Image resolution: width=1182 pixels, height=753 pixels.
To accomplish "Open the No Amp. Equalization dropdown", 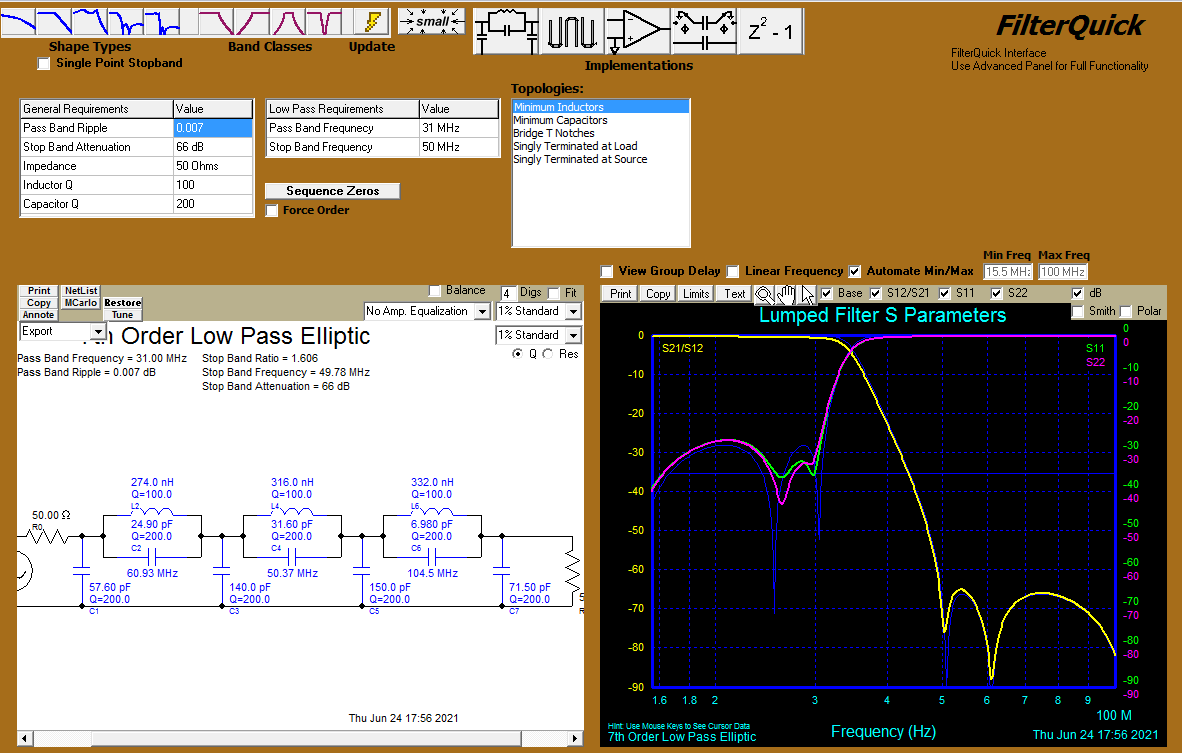I will pyautogui.click(x=482, y=311).
